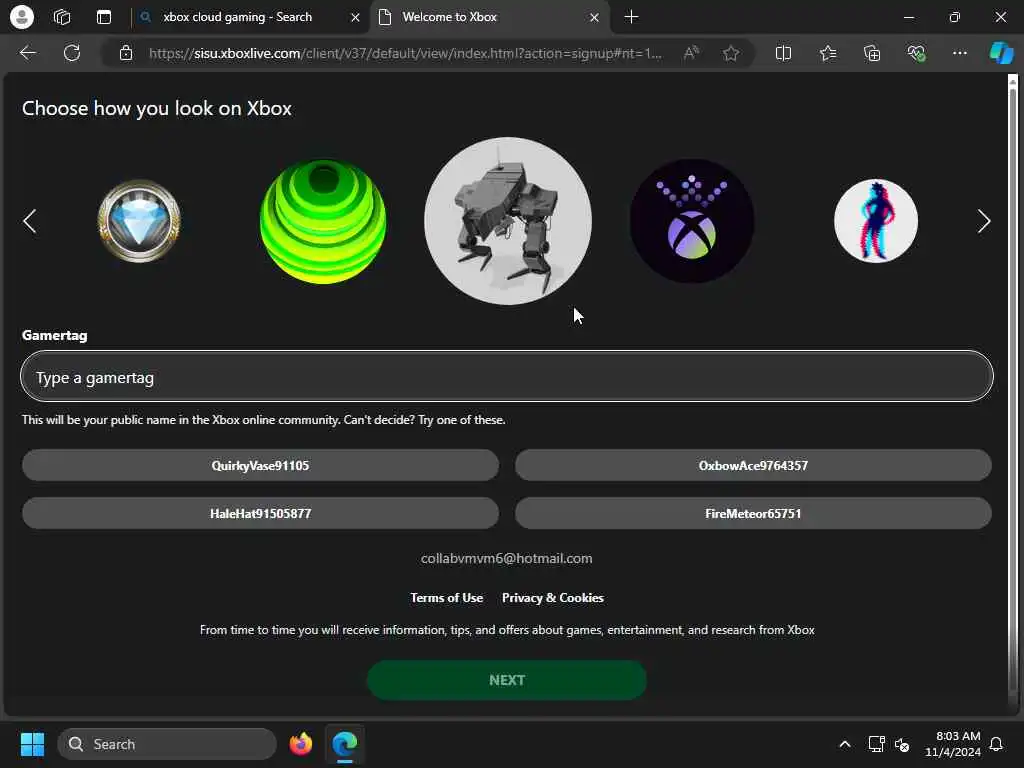Refresh the current page
The width and height of the screenshot is (1024, 768).
72,53
